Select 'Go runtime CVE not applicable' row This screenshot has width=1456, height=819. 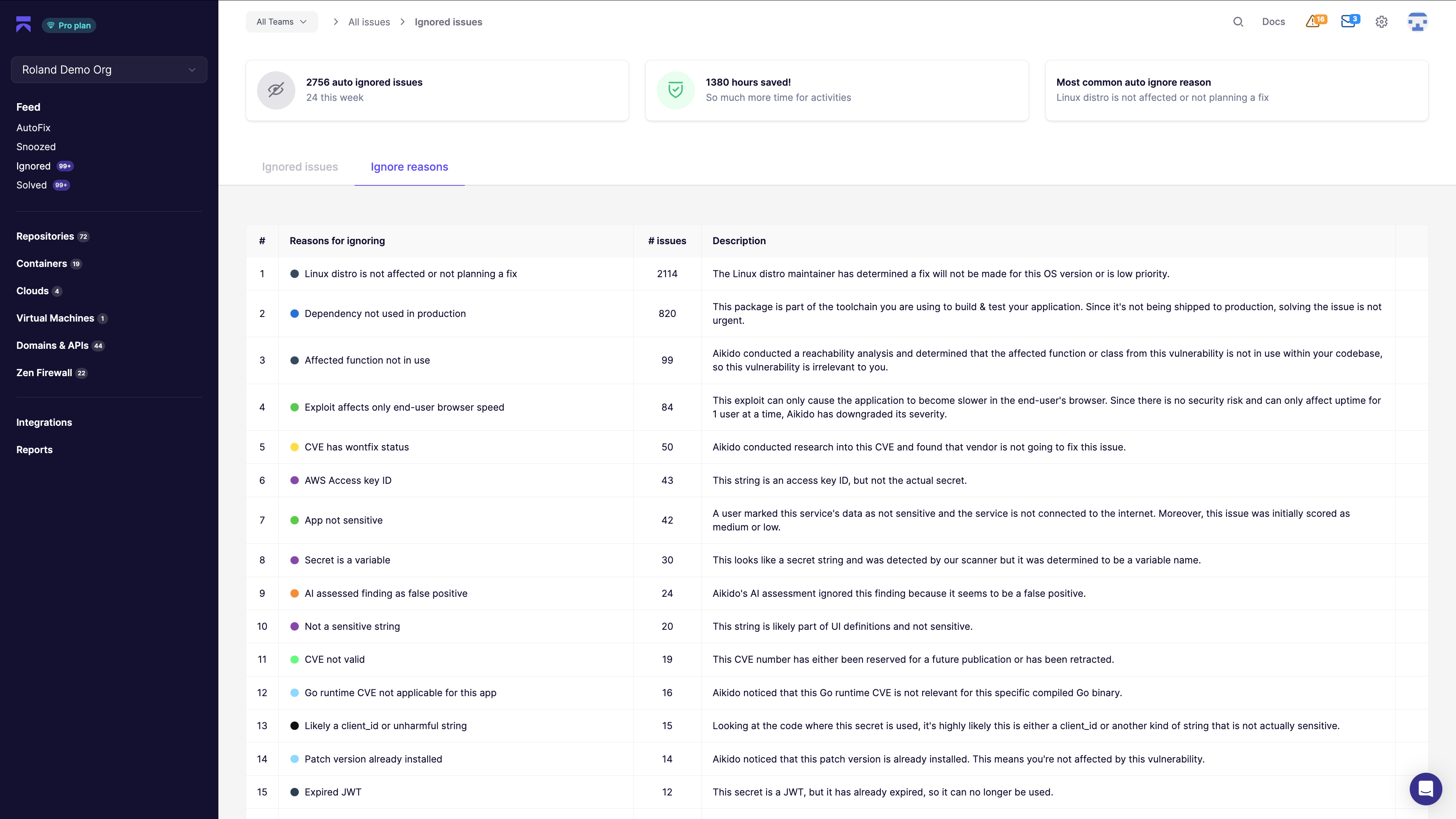click(x=836, y=693)
